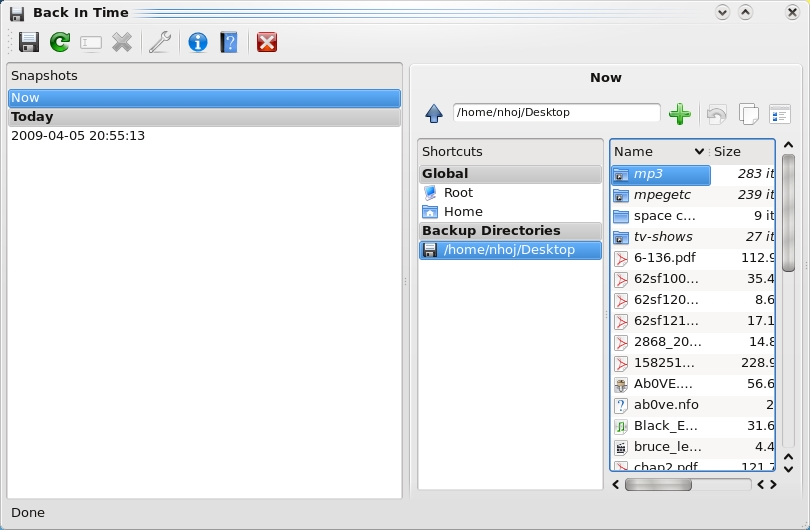810x530 pixels.
Task: Click the Size column header
Action: (740, 152)
